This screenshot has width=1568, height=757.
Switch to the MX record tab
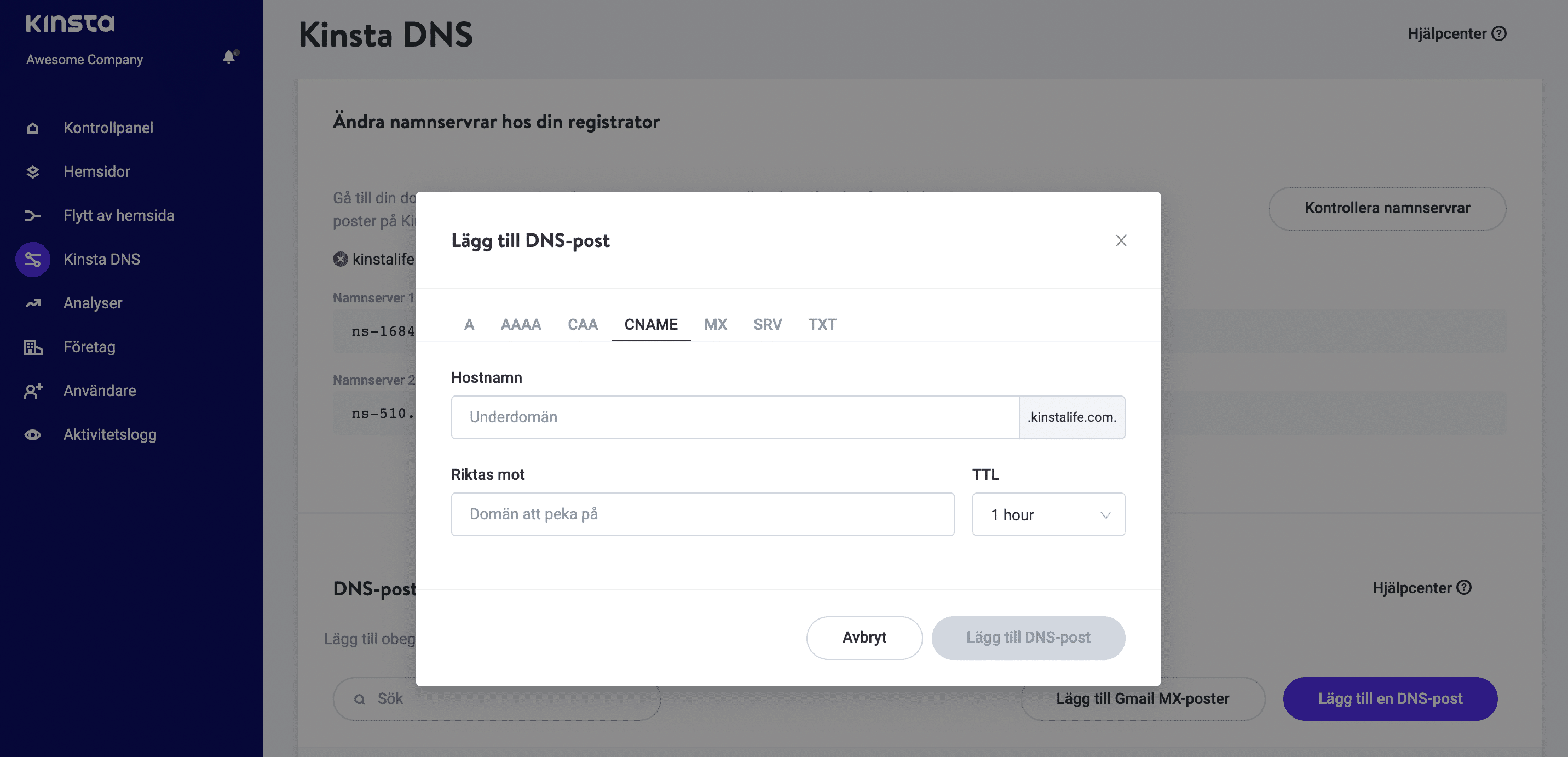point(715,325)
